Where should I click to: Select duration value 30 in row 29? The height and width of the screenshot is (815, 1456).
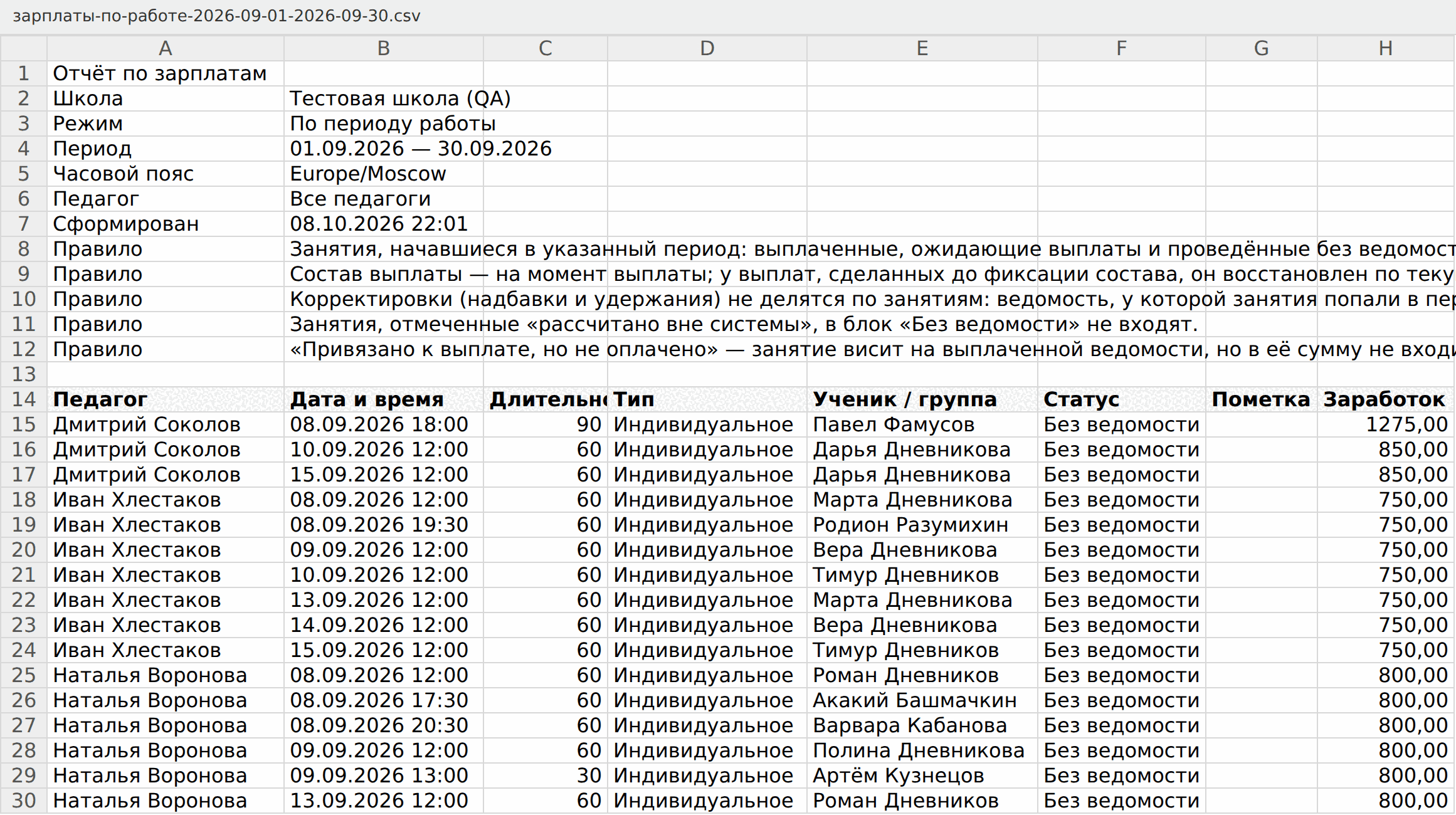click(x=546, y=776)
